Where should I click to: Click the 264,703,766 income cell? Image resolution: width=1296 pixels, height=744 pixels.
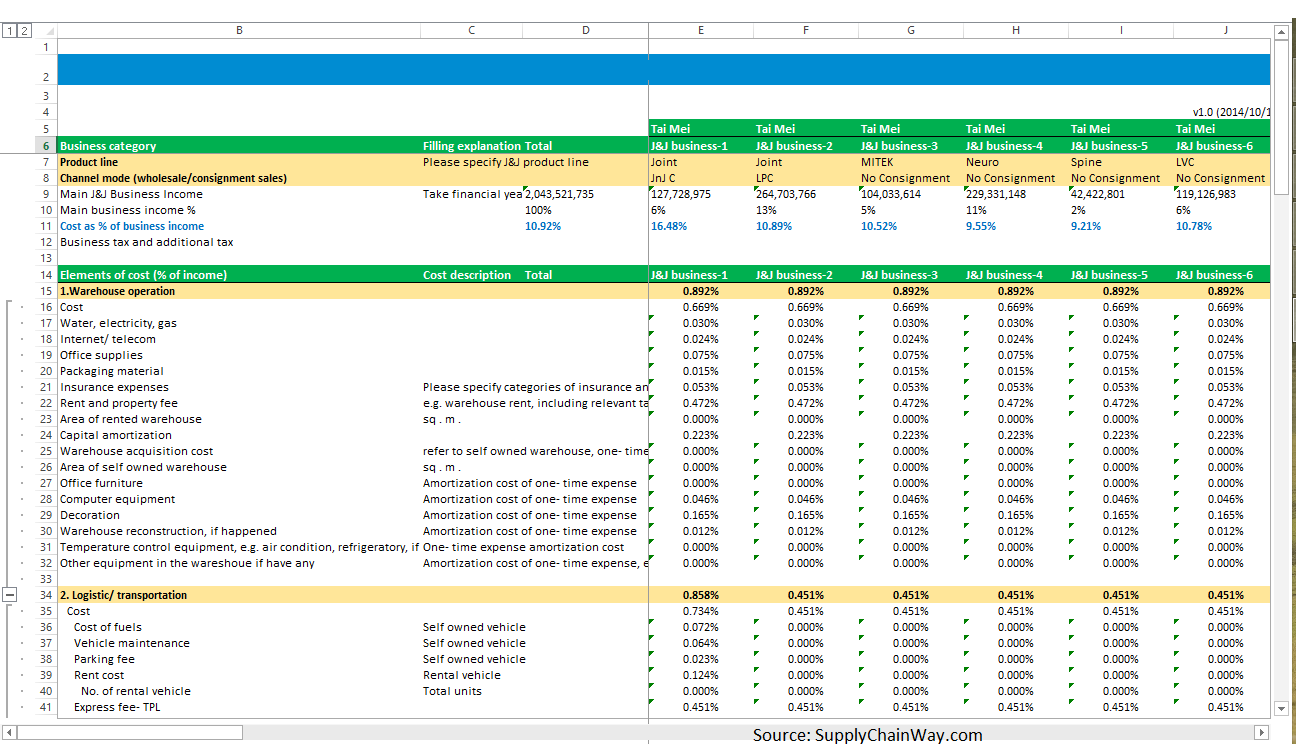coord(806,194)
